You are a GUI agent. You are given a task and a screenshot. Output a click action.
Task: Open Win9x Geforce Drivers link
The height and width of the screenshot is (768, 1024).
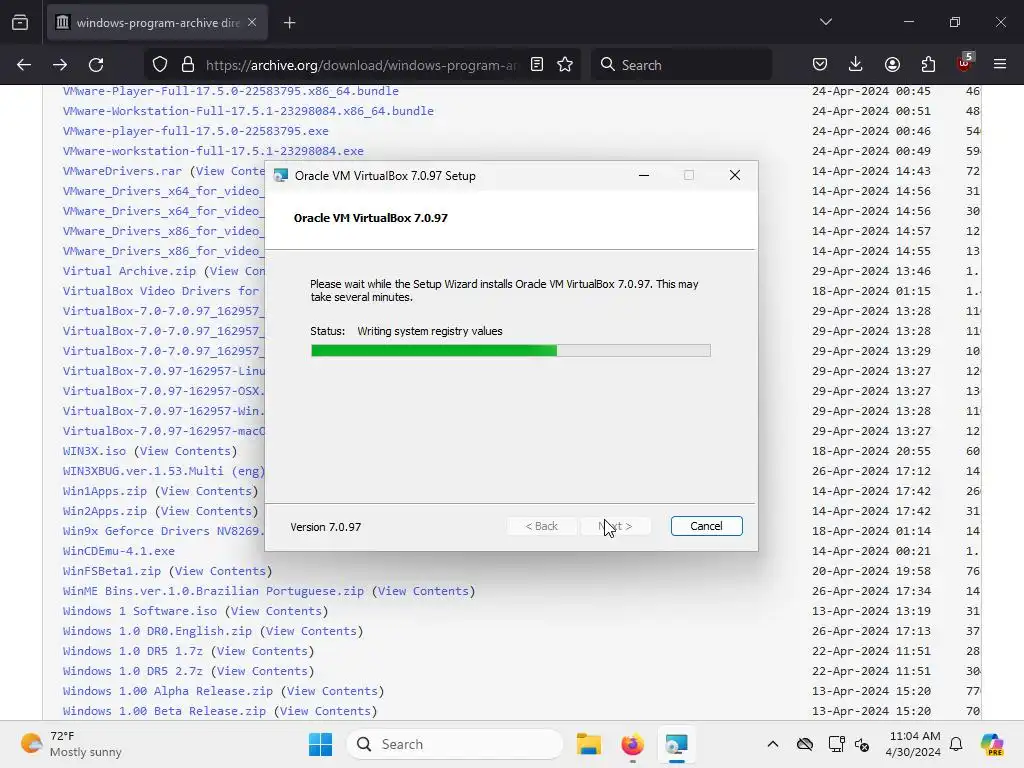(x=164, y=531)
